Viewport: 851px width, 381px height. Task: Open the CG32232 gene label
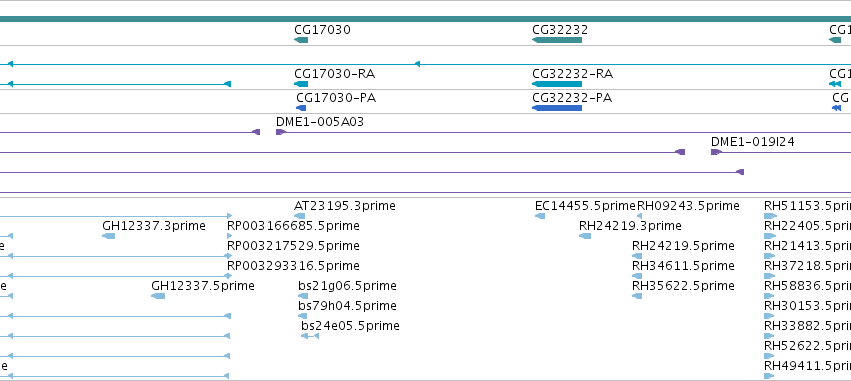[x=560, y=30]
